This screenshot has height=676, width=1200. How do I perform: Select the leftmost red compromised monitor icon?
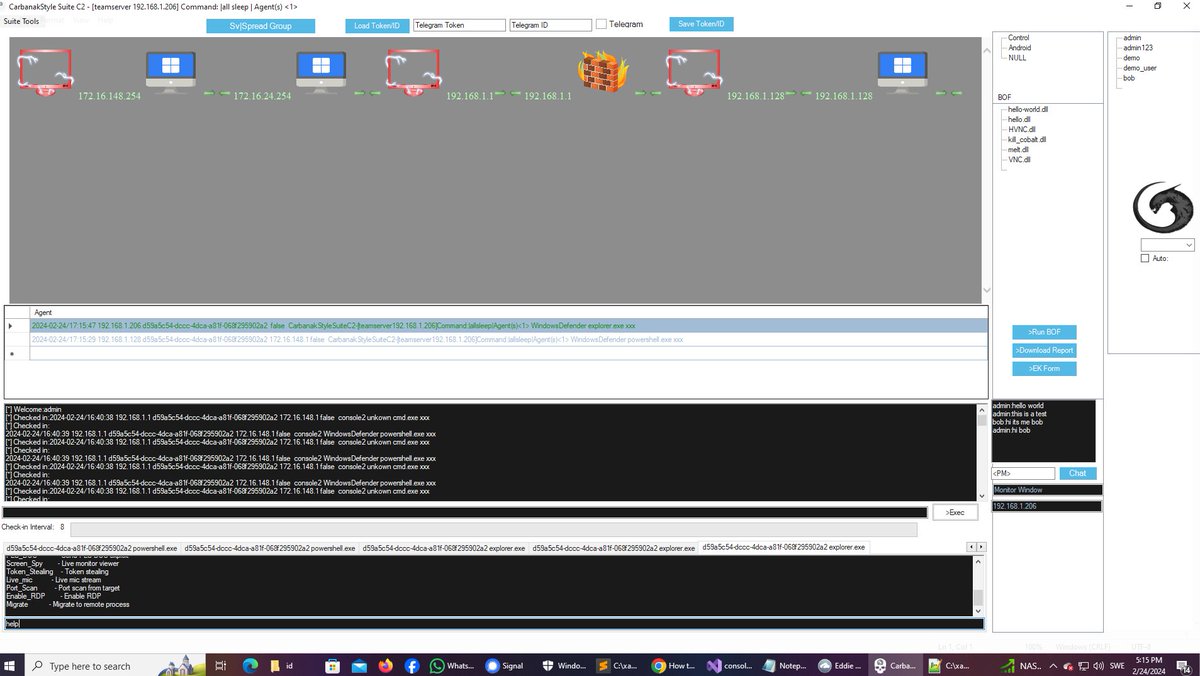point(45,74)
